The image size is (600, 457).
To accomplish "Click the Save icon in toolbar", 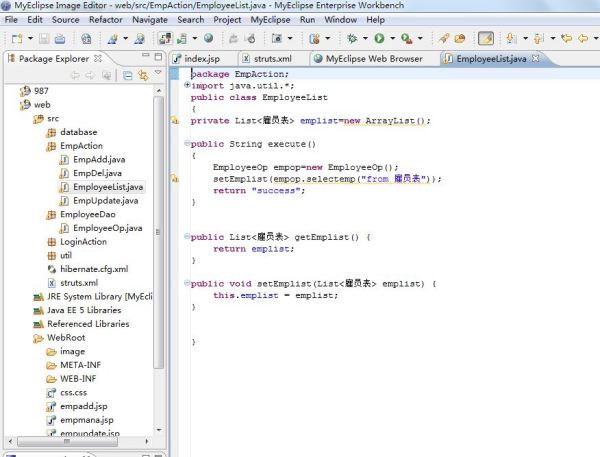I will coord(44,39).
